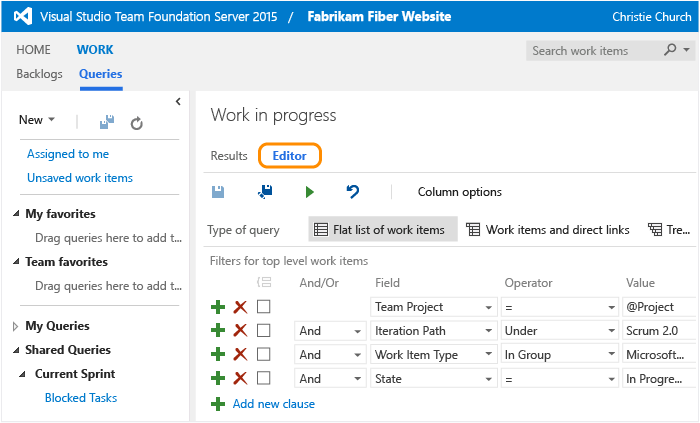The image size is (700, 423).
Task: Insert a clause at the Team Project row
Action: click(x=218, y=307)
